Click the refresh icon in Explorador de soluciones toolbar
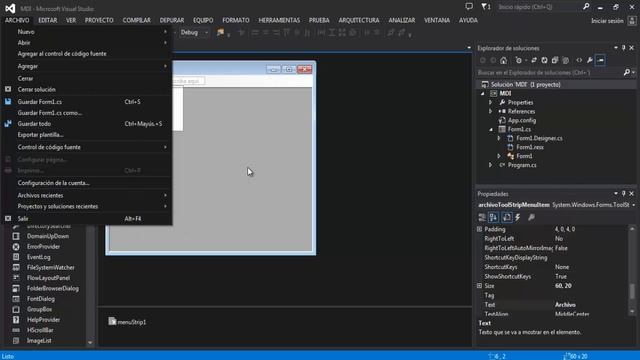The height and width of the screenshot is (360, 640). tap(544, 60)
